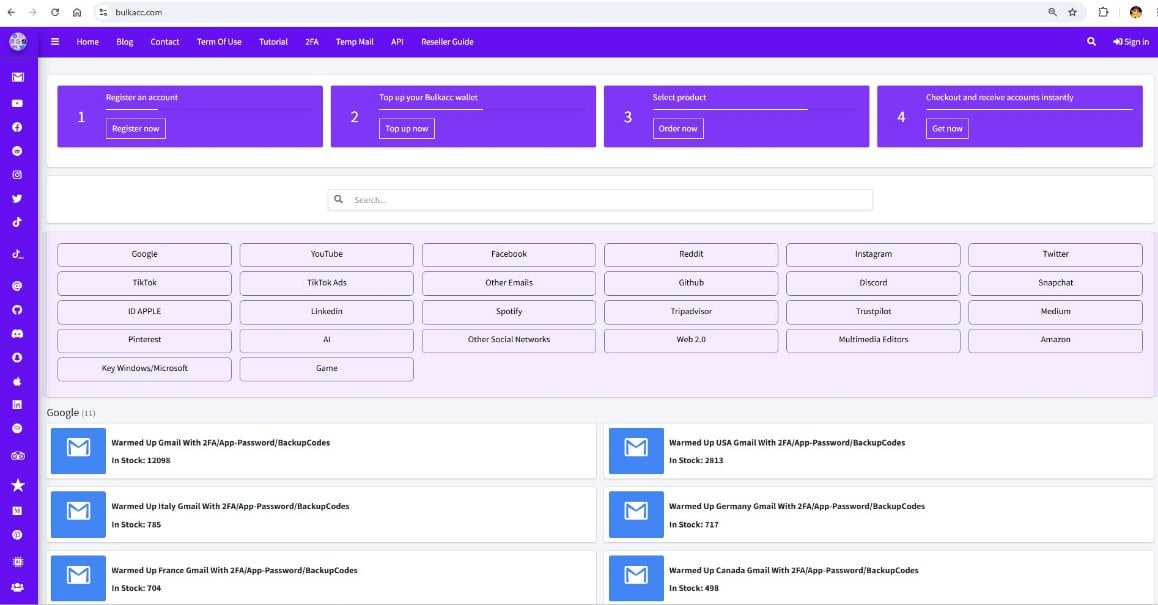Screen dimensions: 1158x605
Task: Open Temp Mail in navbar
Action: (x=354, y=42)
